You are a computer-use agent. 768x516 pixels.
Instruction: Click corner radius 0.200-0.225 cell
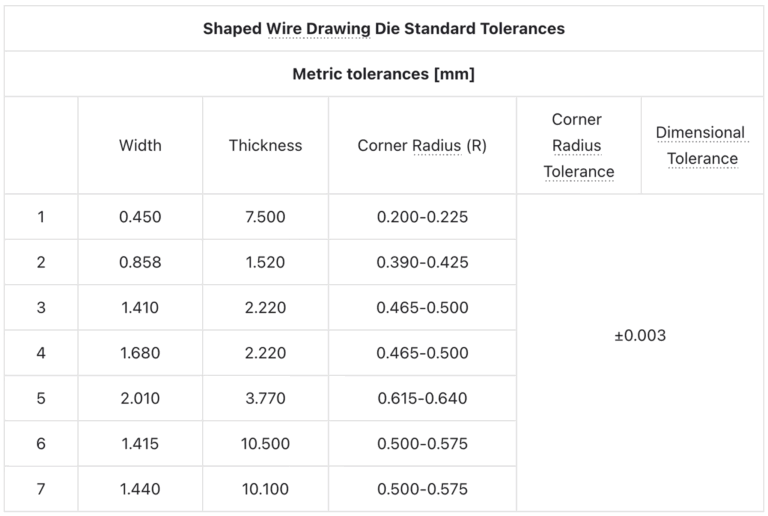point(422,217)
